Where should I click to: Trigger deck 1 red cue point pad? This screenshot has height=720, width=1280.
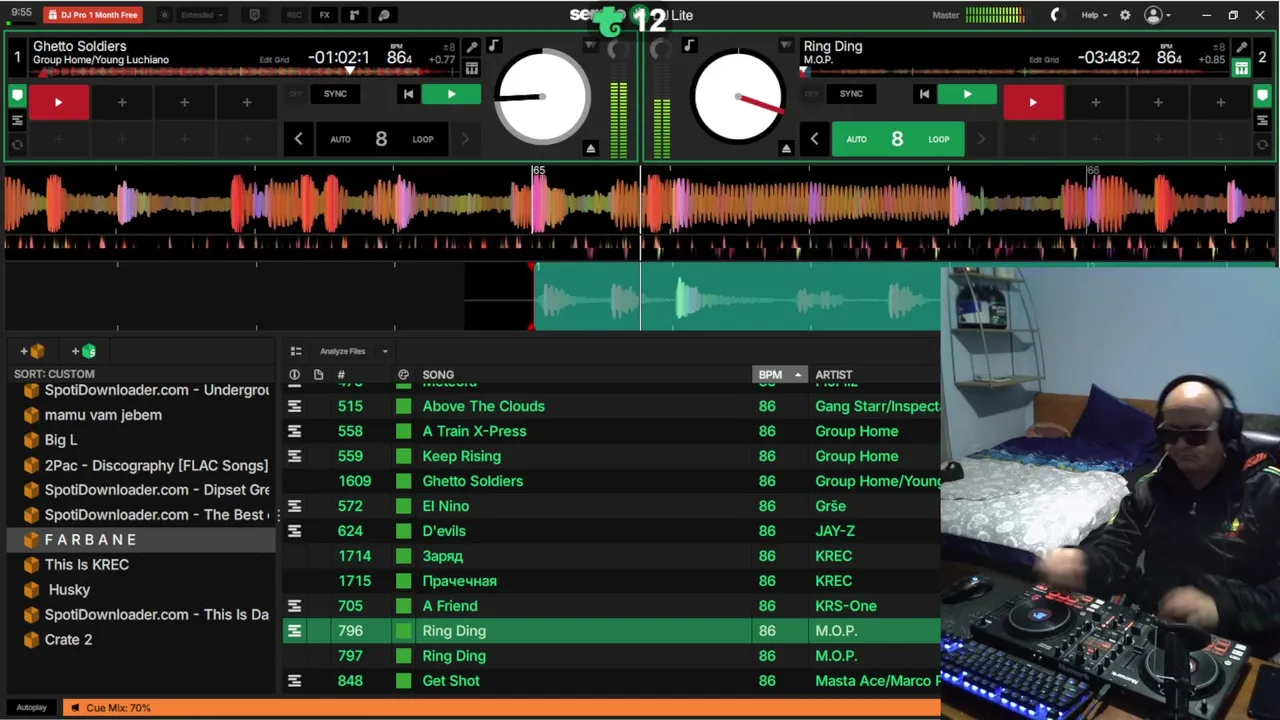coord(58,102)
